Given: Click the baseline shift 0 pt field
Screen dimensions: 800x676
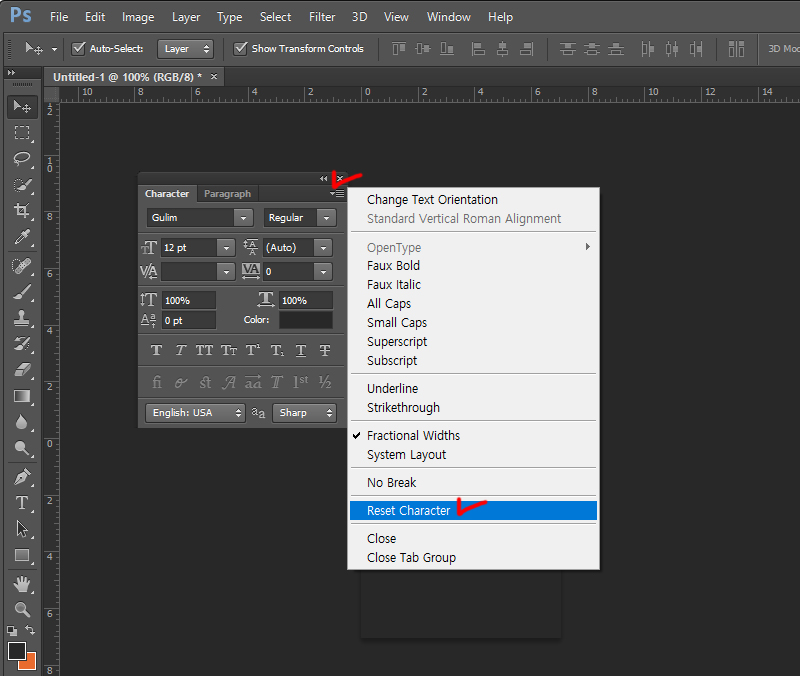Looking at the screenshot, I should (189, 320).
